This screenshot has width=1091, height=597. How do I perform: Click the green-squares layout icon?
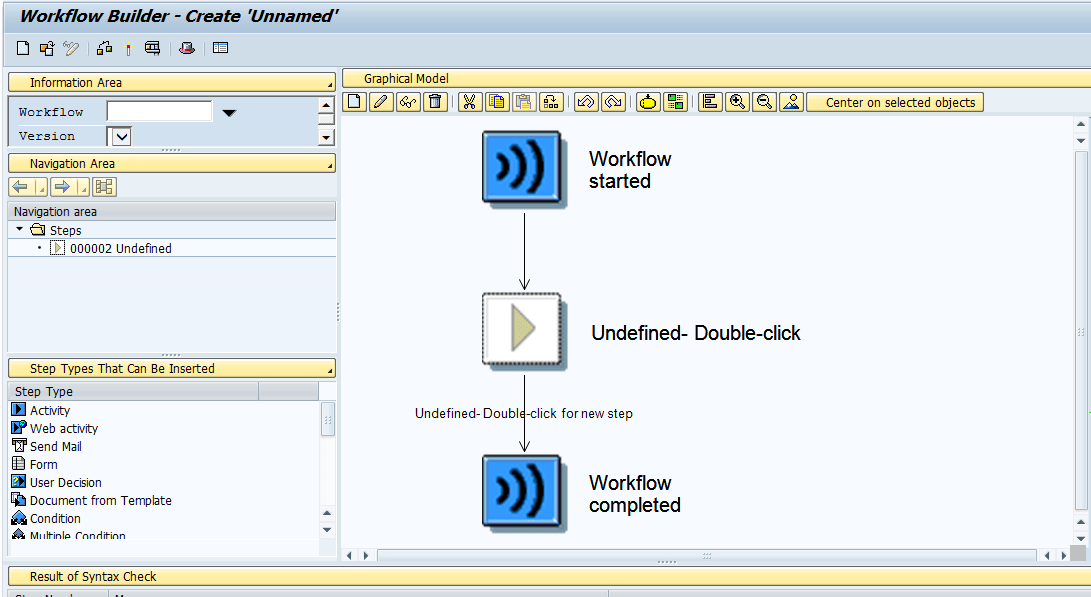pyautogui.click(x=675, y=102)
